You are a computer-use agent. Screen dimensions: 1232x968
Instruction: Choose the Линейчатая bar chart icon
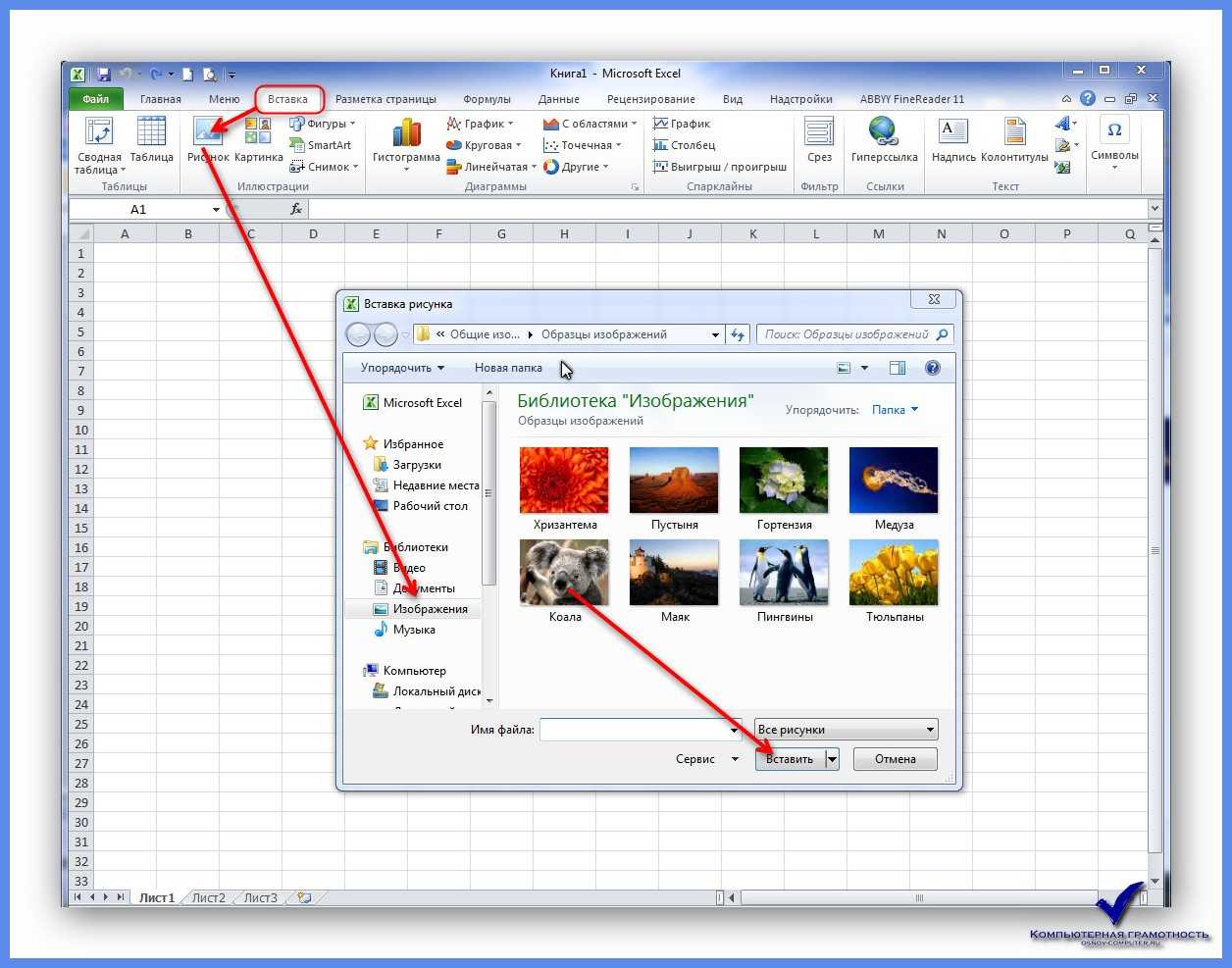454,167
